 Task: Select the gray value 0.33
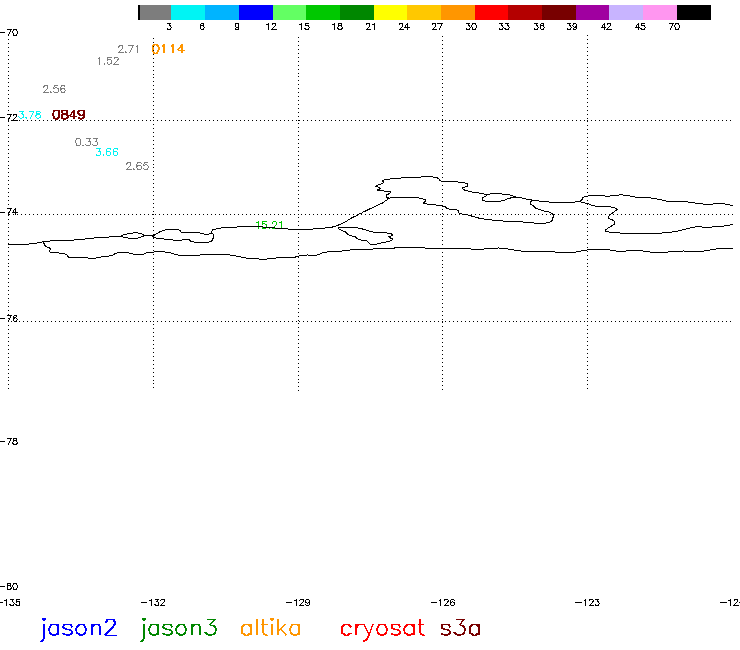[x=87, y=142]
